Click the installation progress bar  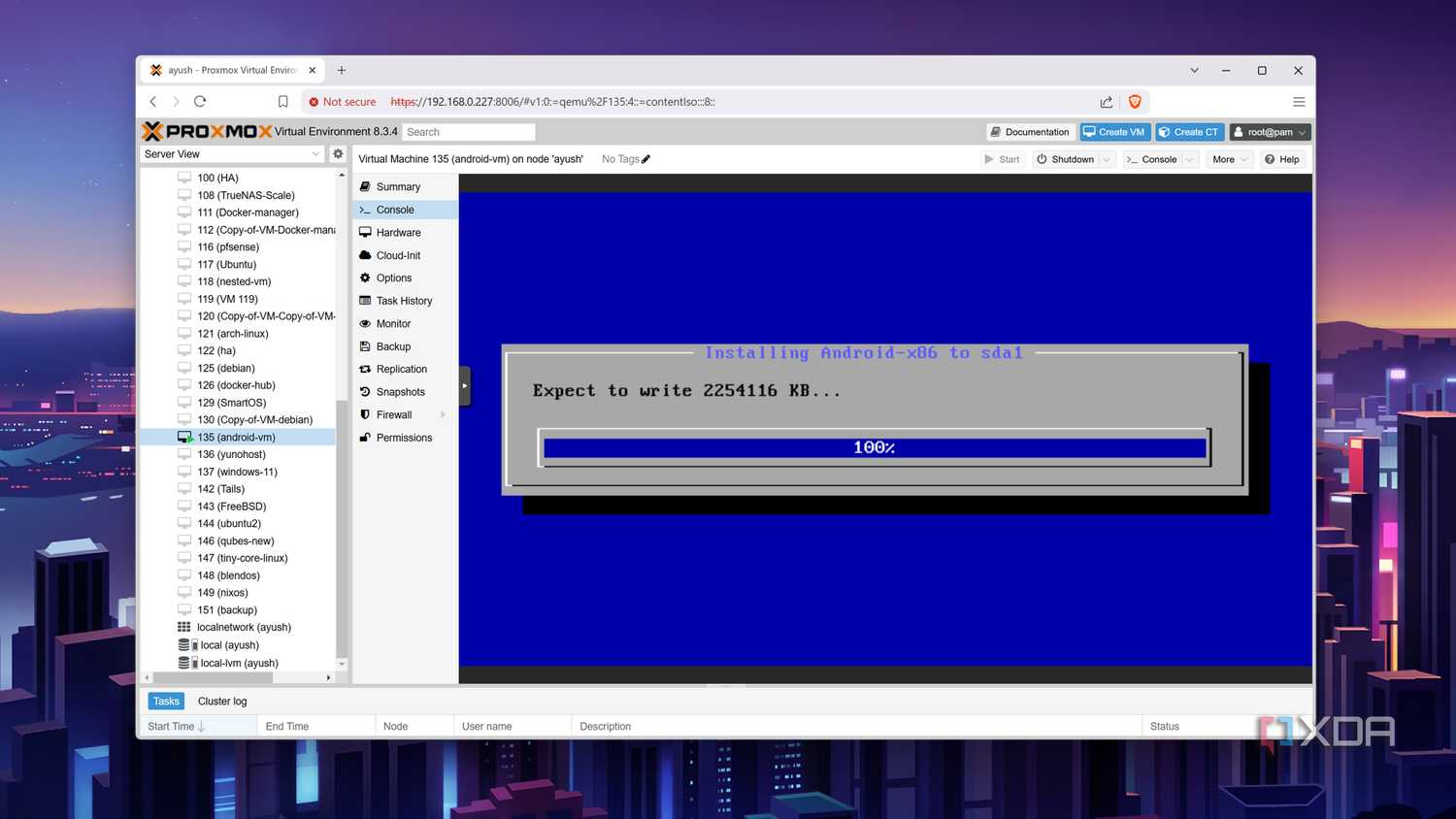pos(875,447)
